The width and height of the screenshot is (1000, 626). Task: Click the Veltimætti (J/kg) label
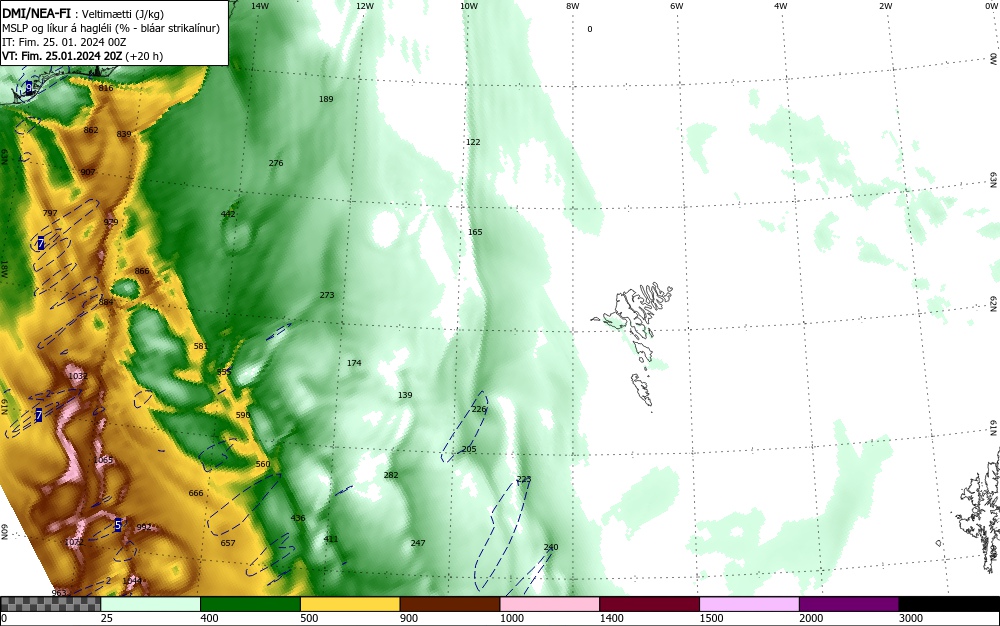(x=122, y=14)
